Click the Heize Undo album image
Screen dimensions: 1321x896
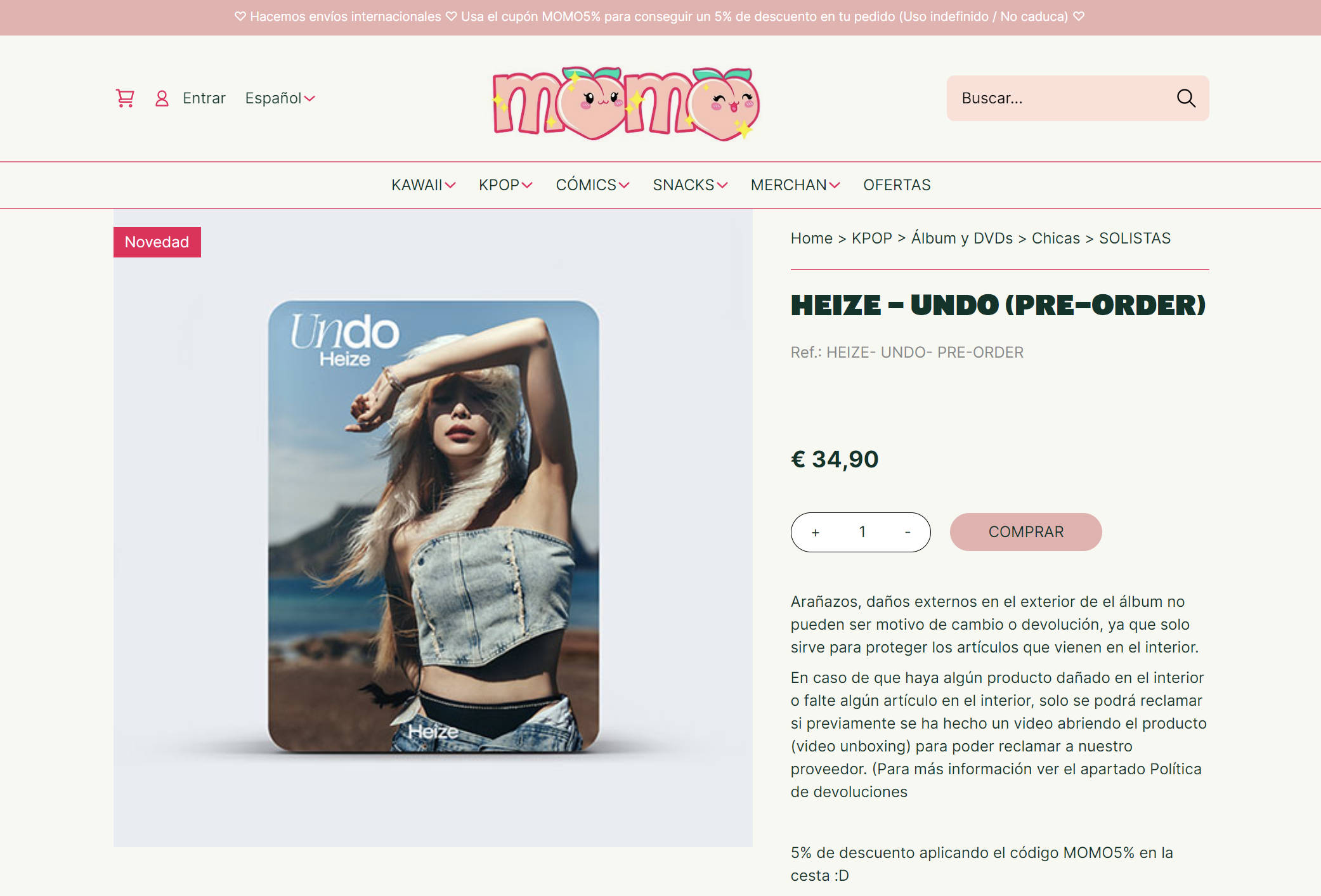433,528
